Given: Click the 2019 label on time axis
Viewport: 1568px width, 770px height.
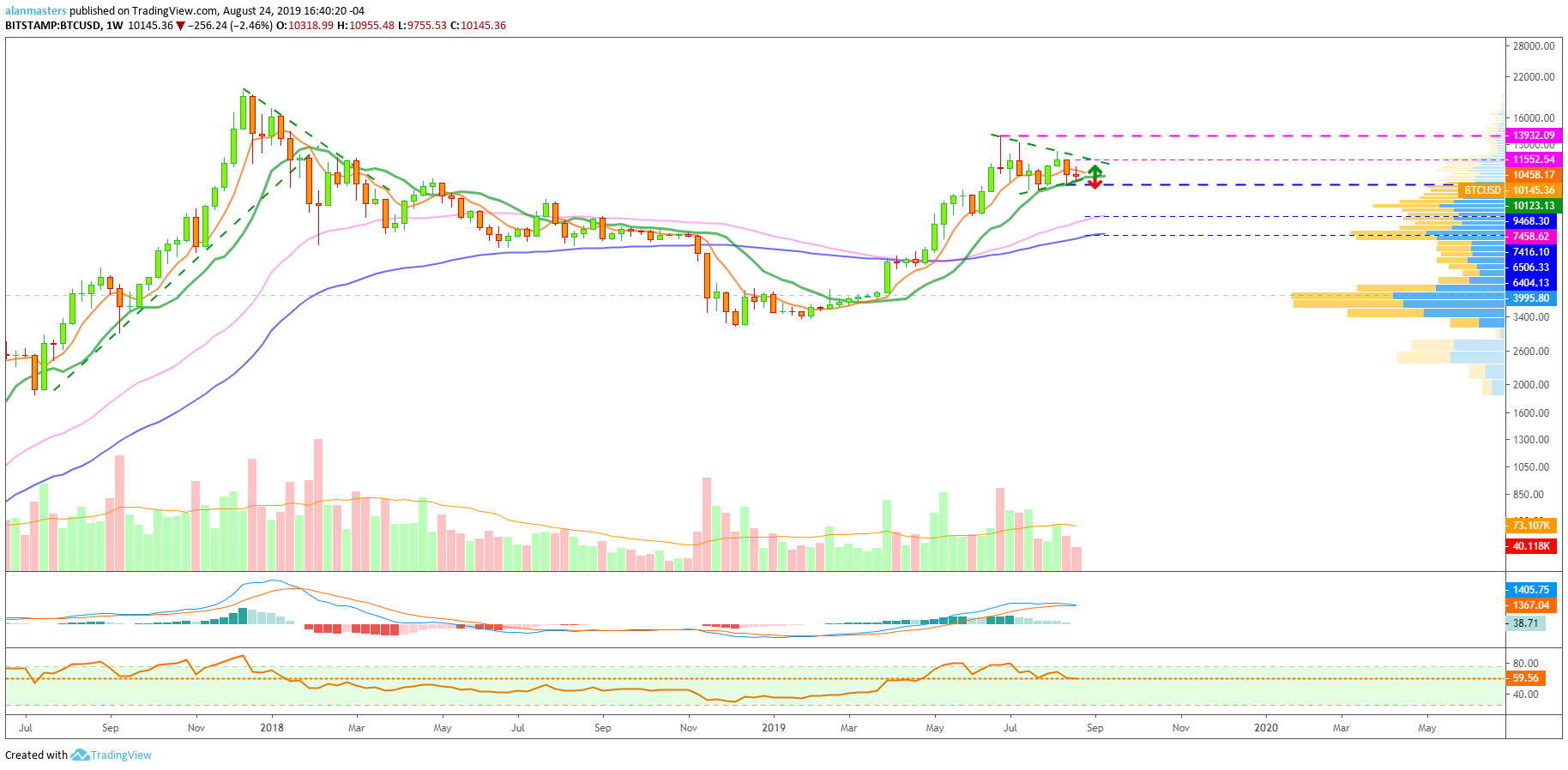Looking at the screenshot, I should (774, 728).
